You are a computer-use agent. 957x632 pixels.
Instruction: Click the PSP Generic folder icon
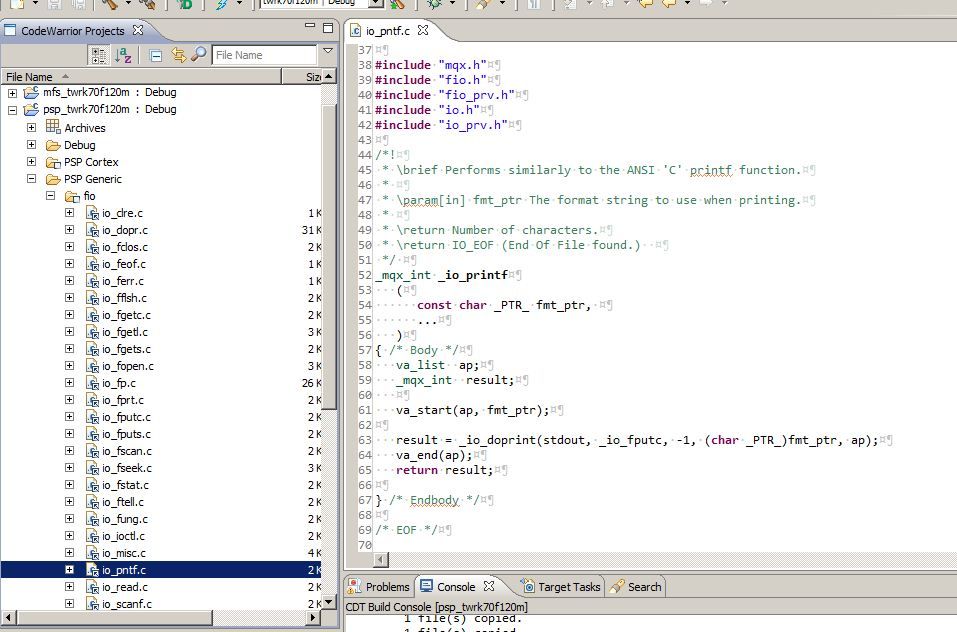coord(53,179)
